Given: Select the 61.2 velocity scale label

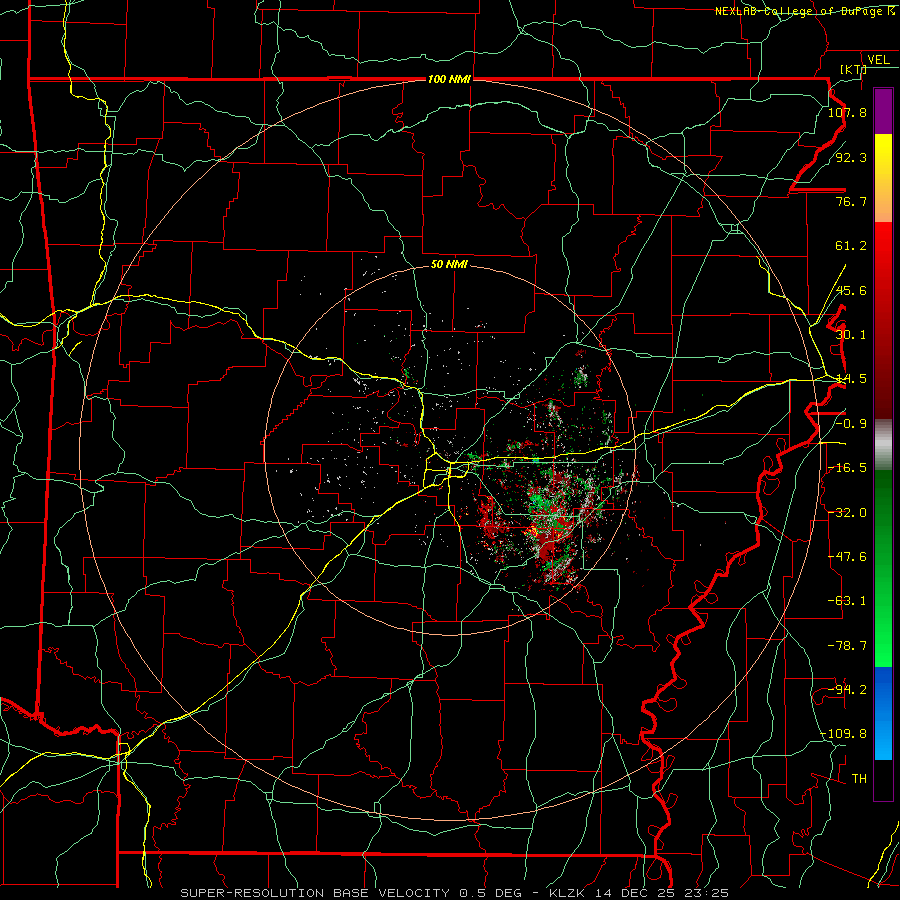Looking at the screenshot, I should pyautogui.click(x=851, y=246).
